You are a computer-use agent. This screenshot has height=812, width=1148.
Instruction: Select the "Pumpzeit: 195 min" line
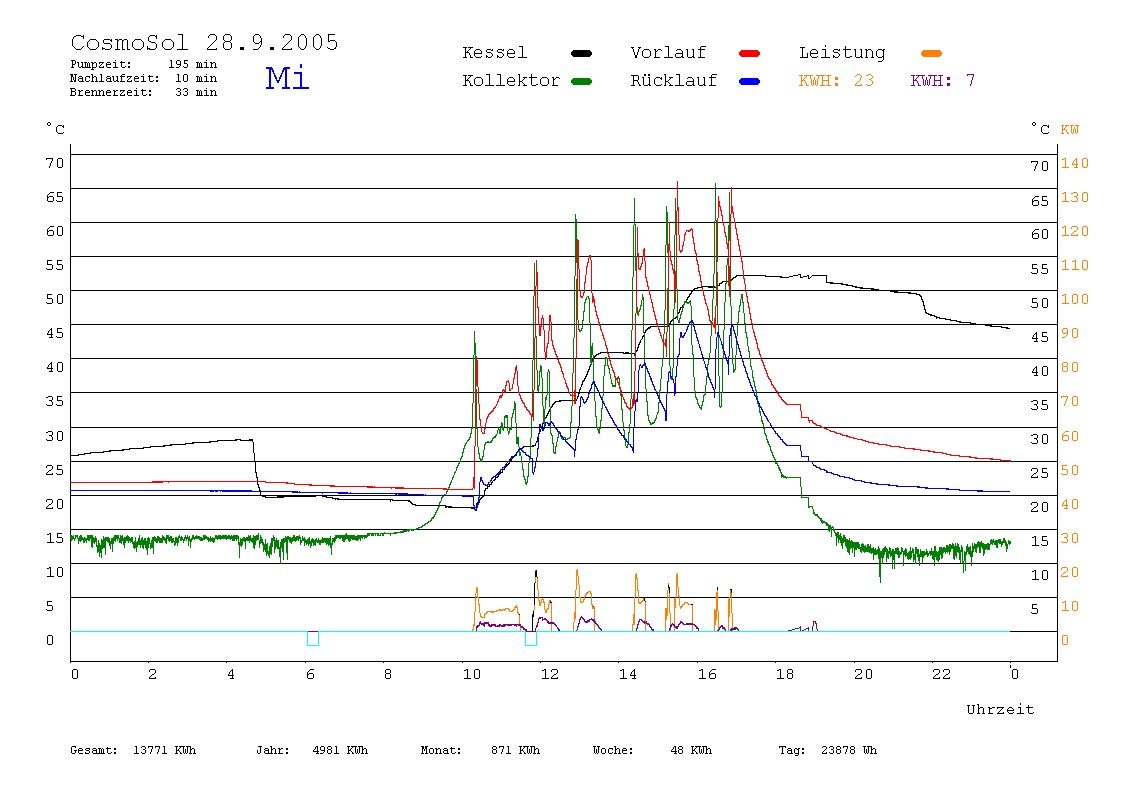(x=144, y=64)
